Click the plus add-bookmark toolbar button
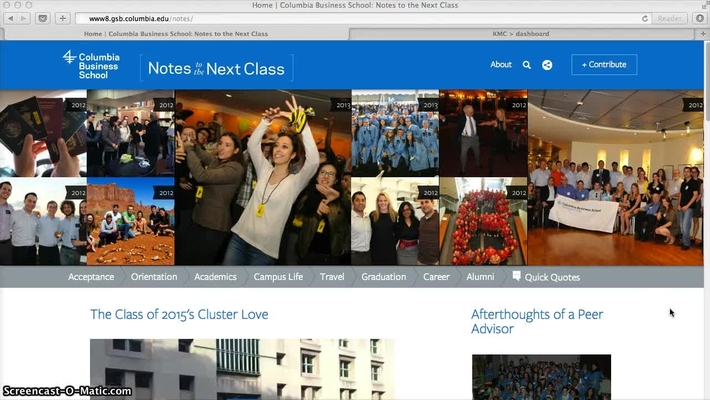Viewport: 710px width, 400px height. click(62, 19)
